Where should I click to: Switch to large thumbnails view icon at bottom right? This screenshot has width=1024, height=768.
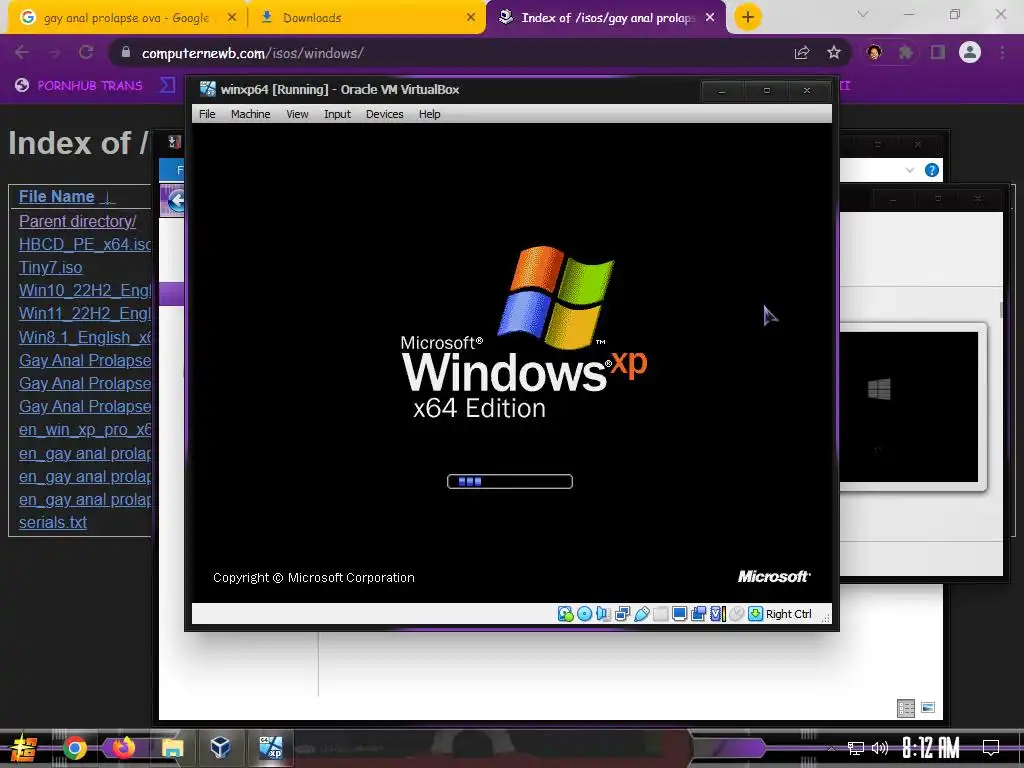click(928, 708)
